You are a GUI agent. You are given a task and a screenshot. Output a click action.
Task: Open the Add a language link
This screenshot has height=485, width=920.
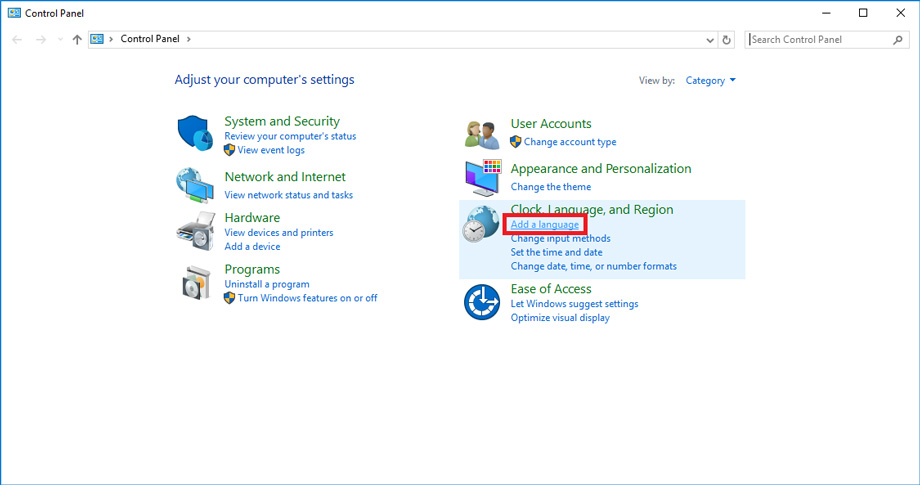(544, 225)
